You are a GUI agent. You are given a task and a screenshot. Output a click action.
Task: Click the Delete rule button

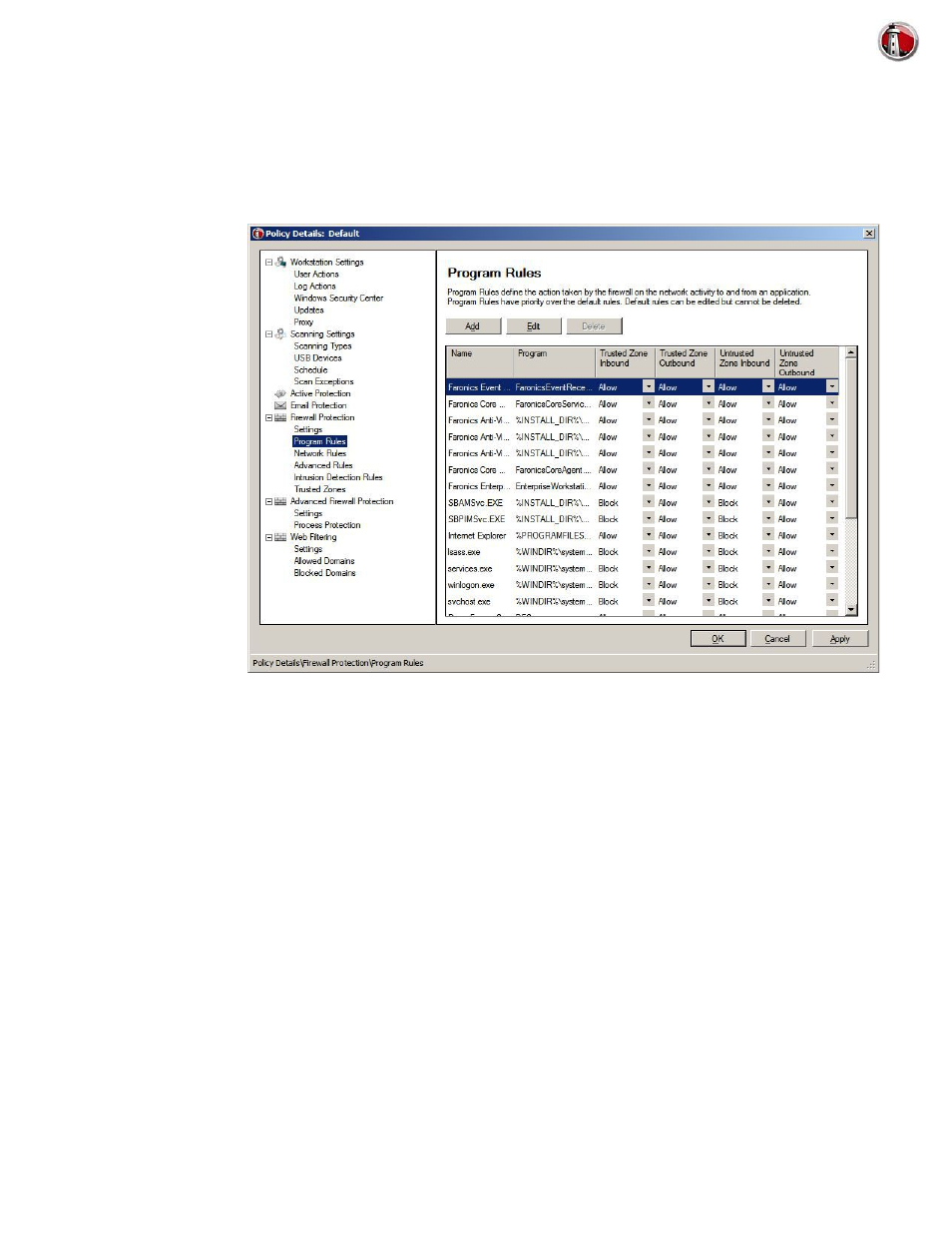(594, 326)
